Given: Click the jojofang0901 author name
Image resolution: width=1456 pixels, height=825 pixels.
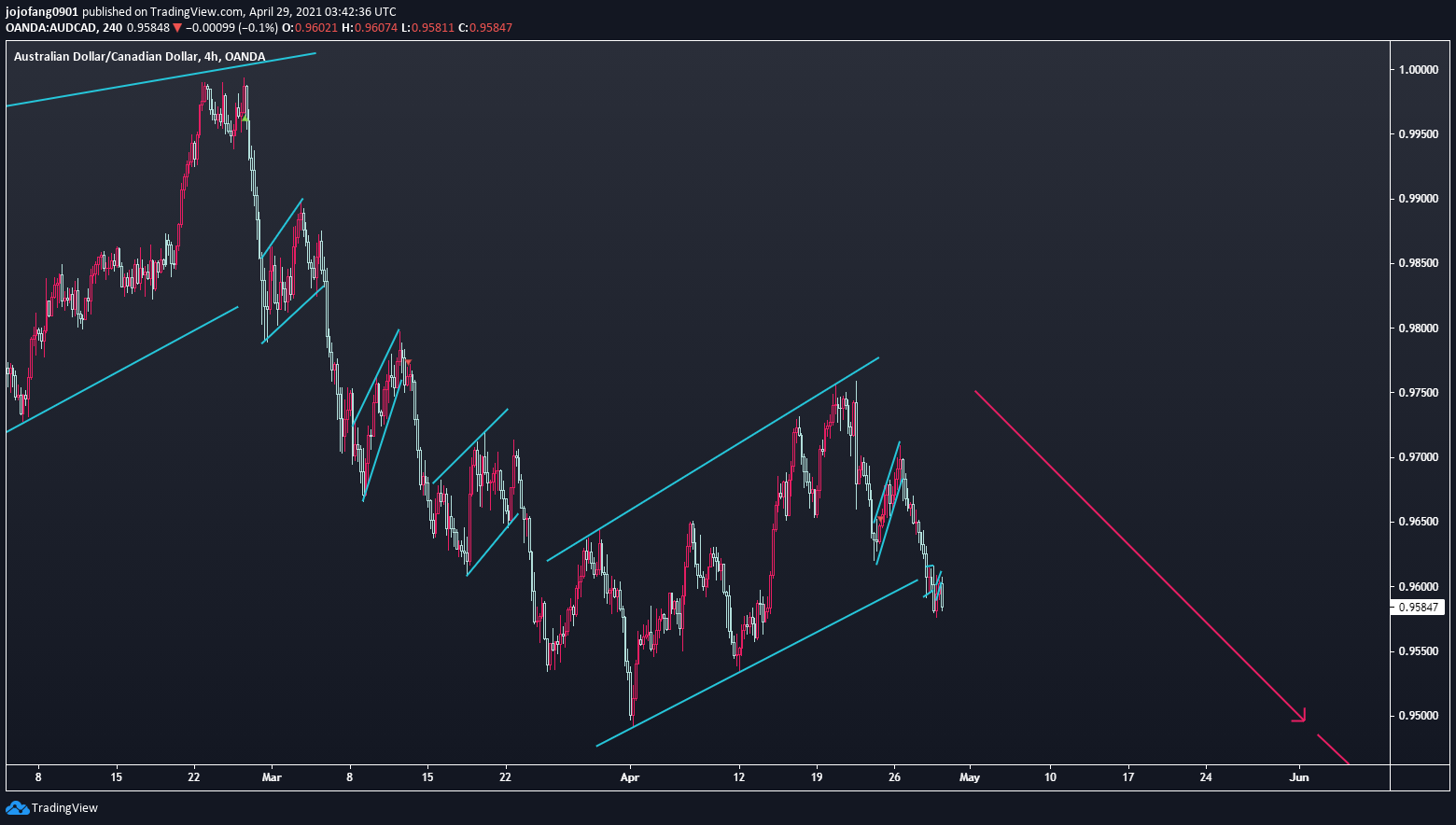Looking at the screenshot, I should click(42, 12).
